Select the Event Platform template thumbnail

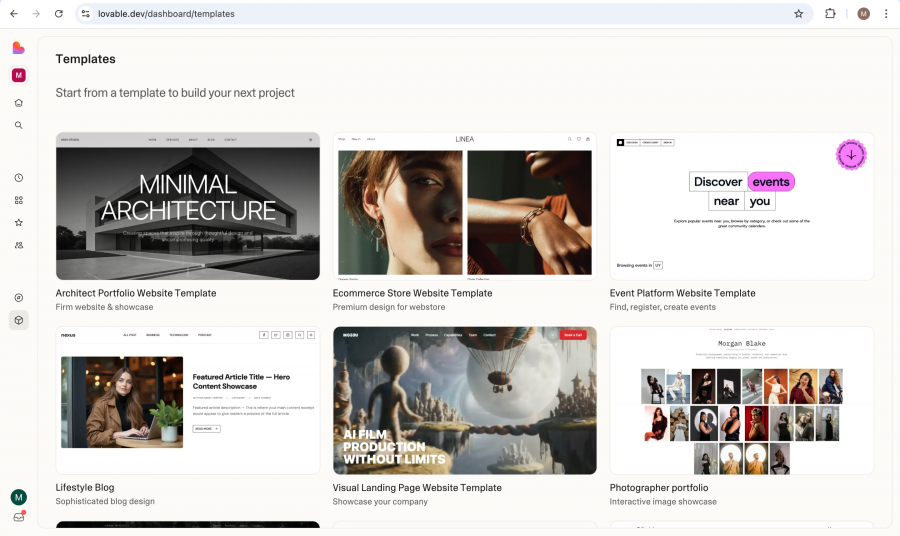tap(741, 206)
